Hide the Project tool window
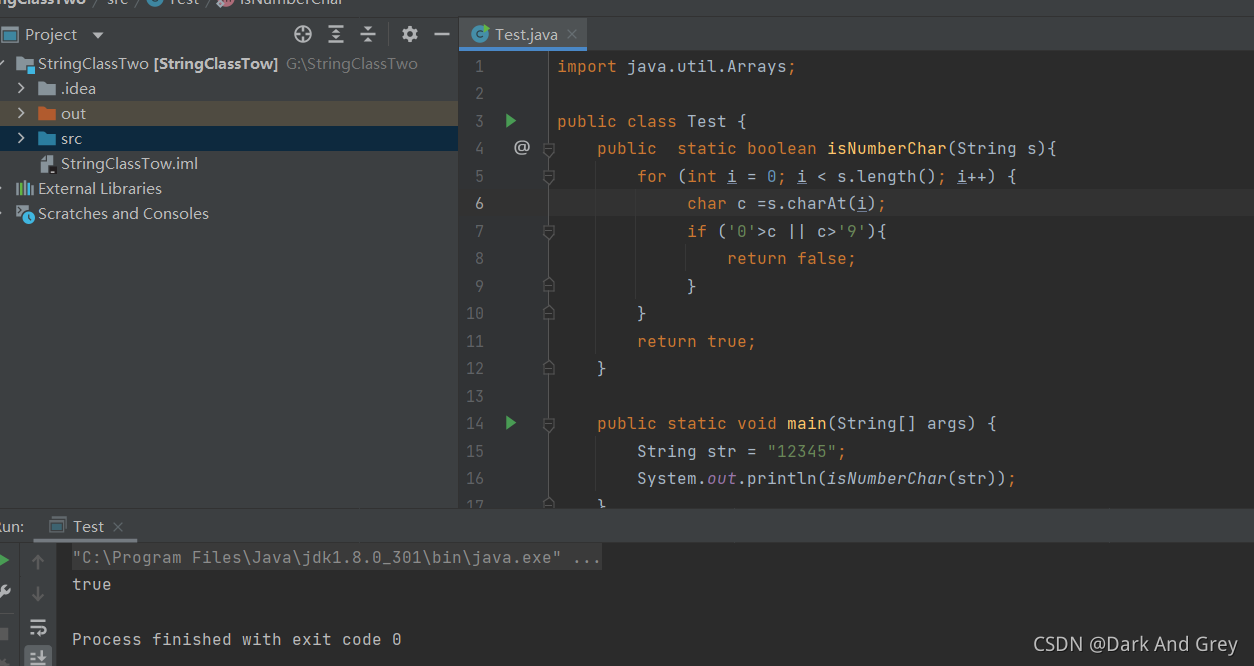 tap(442, 34)
